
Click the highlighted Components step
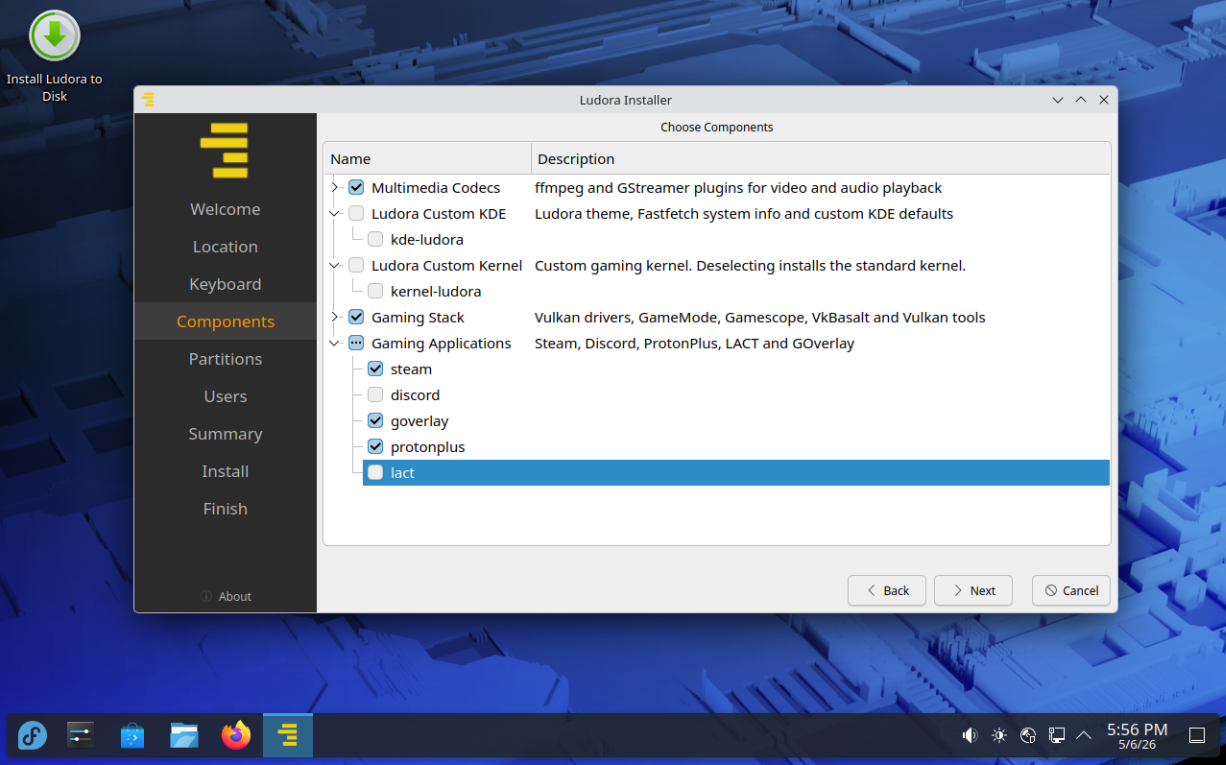225,321
